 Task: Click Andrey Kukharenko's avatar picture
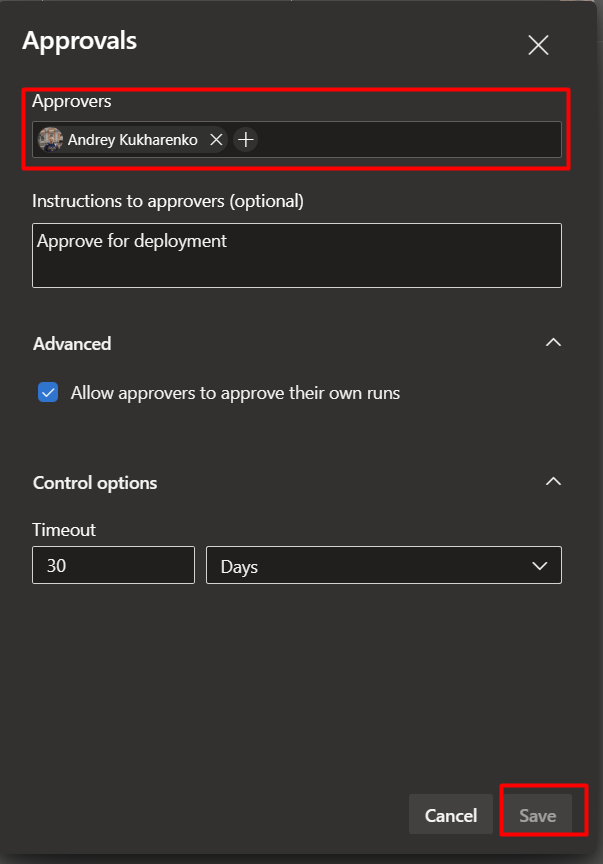(x=50, y=139)
